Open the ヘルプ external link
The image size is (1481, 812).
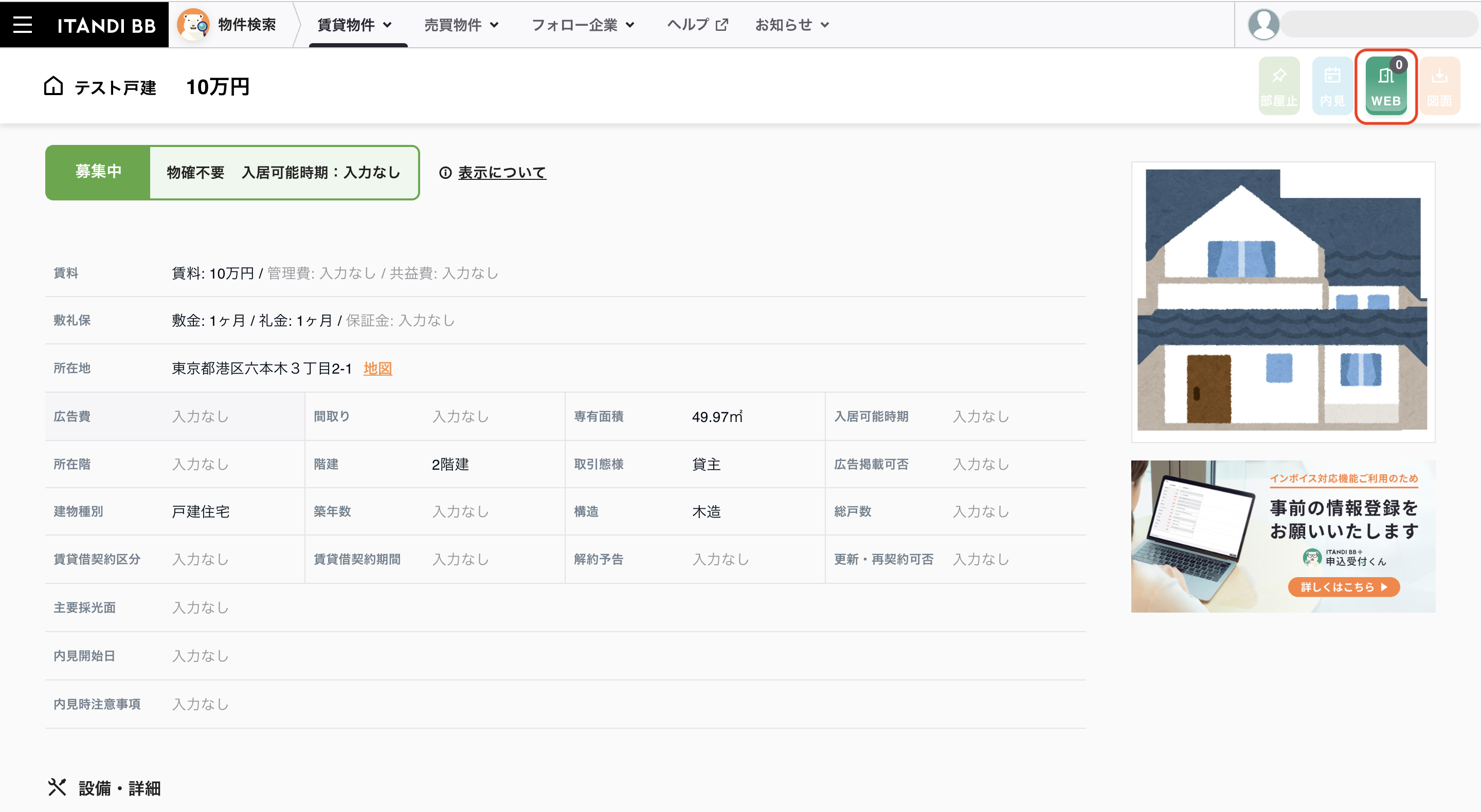[x=697, y=25]
